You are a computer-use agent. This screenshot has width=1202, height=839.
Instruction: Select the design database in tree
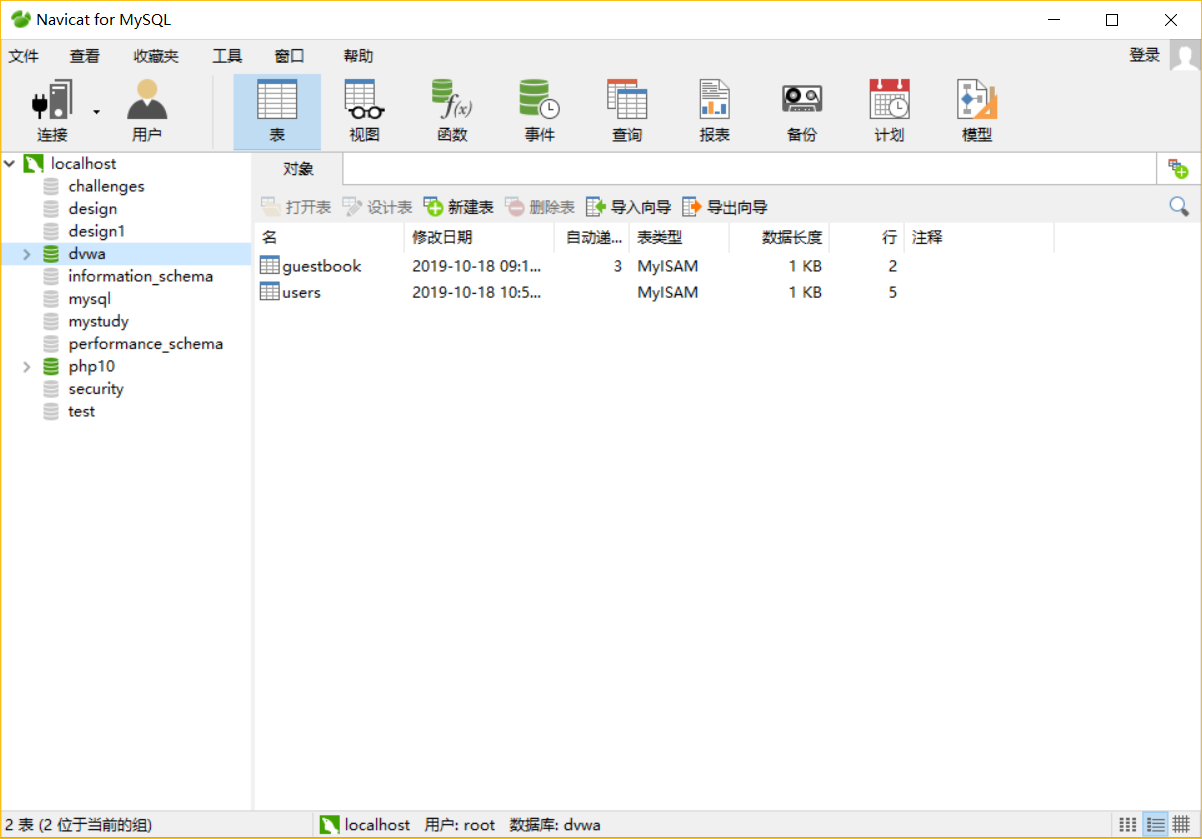(93, 209)
